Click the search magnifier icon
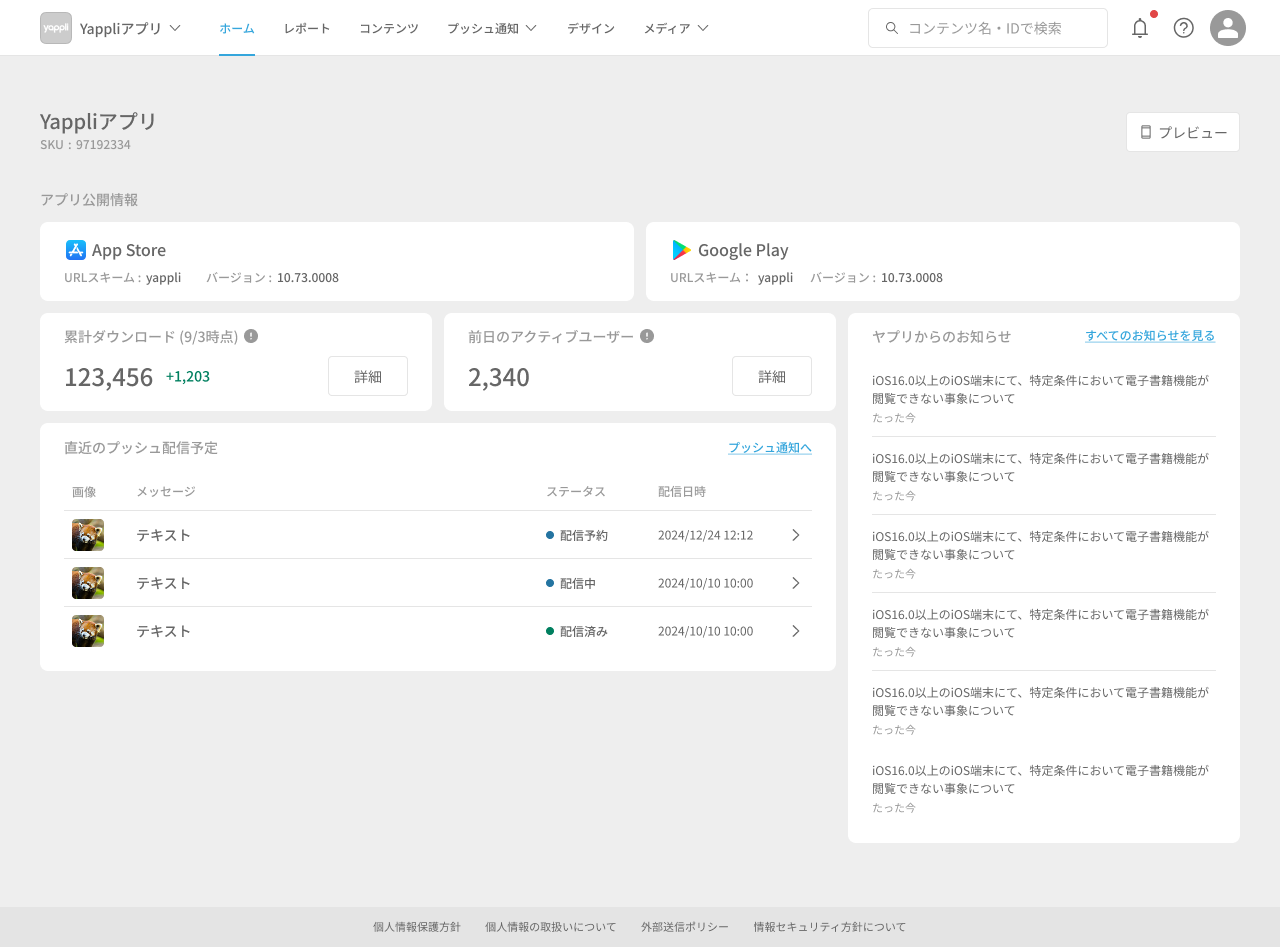The width and height of the screenshot is (1280, 947). (892, 28)
